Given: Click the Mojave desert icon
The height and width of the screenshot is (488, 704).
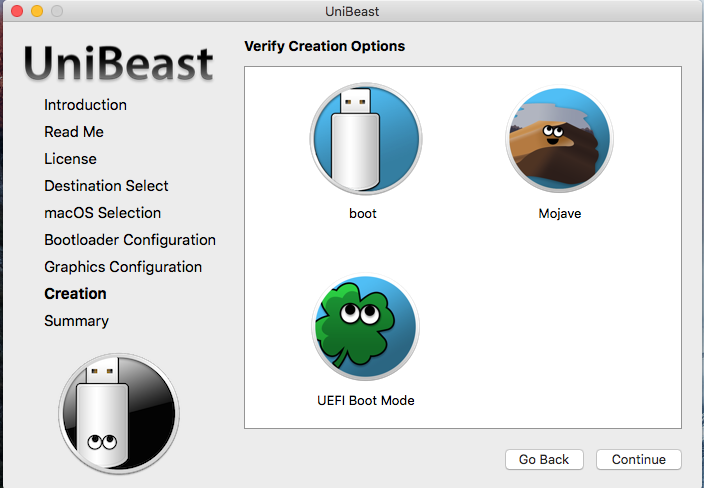Looking at the screenshot, I should (559, 139).
